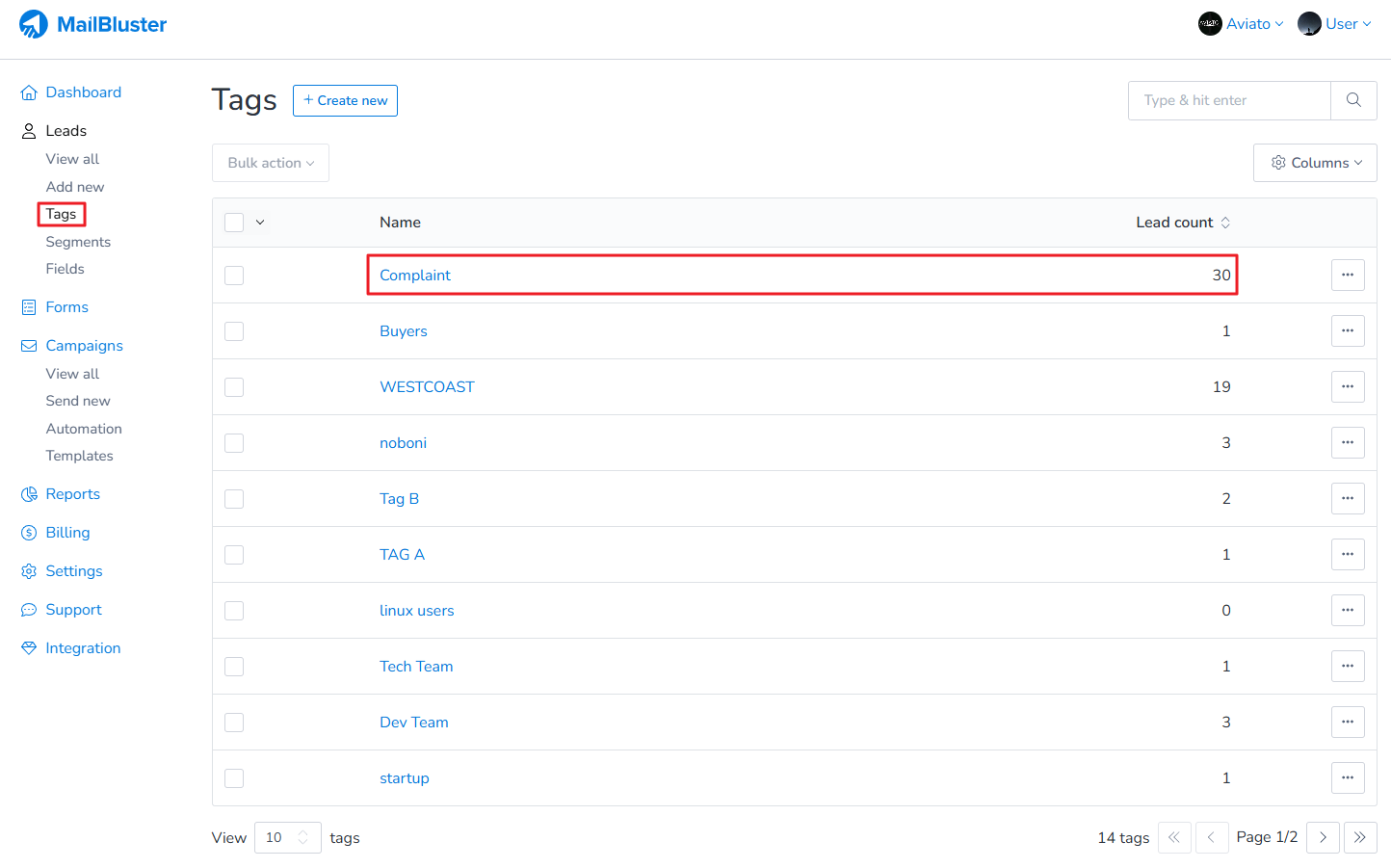Open Segments in the sidebar

pyautogui.click(x=78, y=242)
